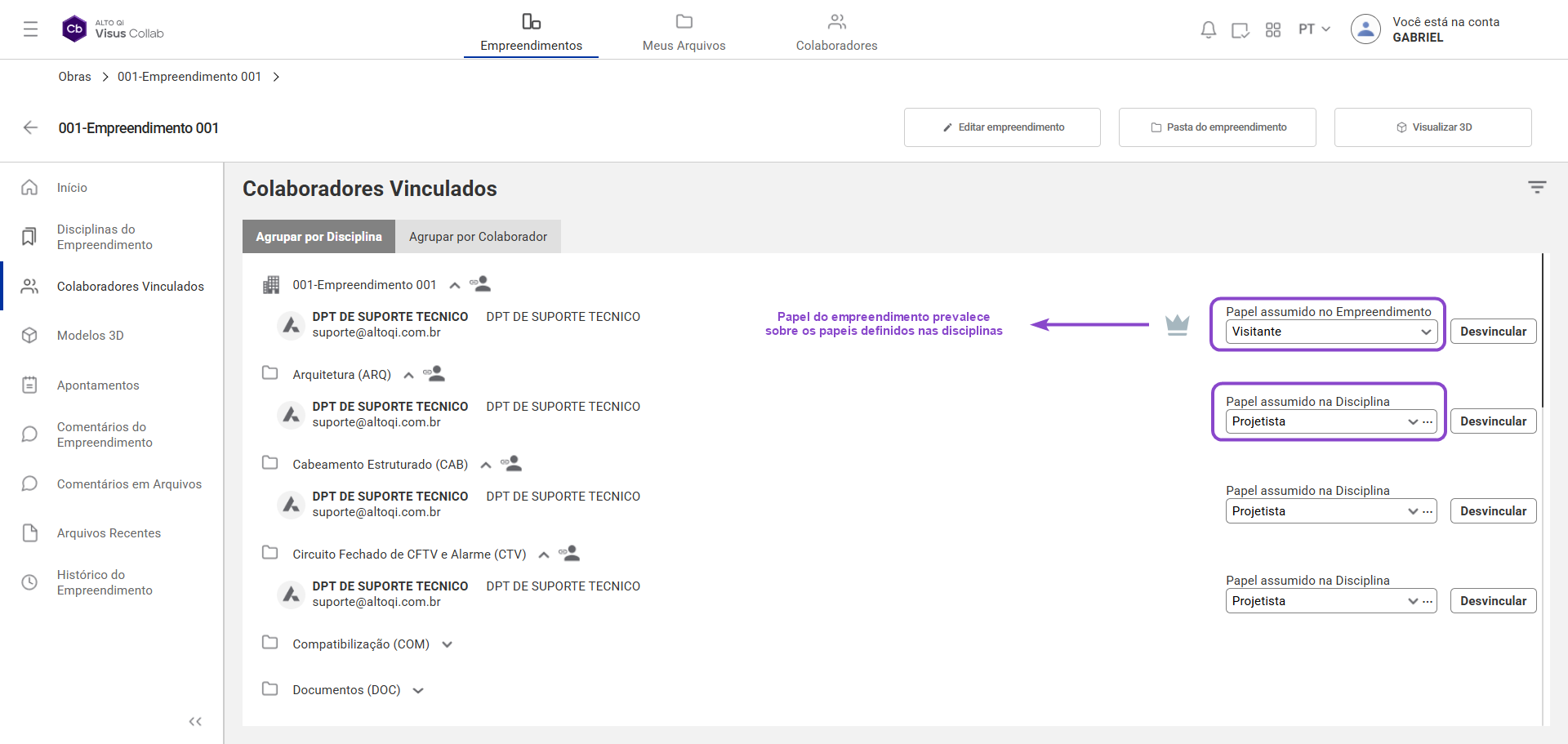Collapse the Circuito Fechado de CFTV section
The height and width of the screenshot is (744, 1568).
coord(544,555)
